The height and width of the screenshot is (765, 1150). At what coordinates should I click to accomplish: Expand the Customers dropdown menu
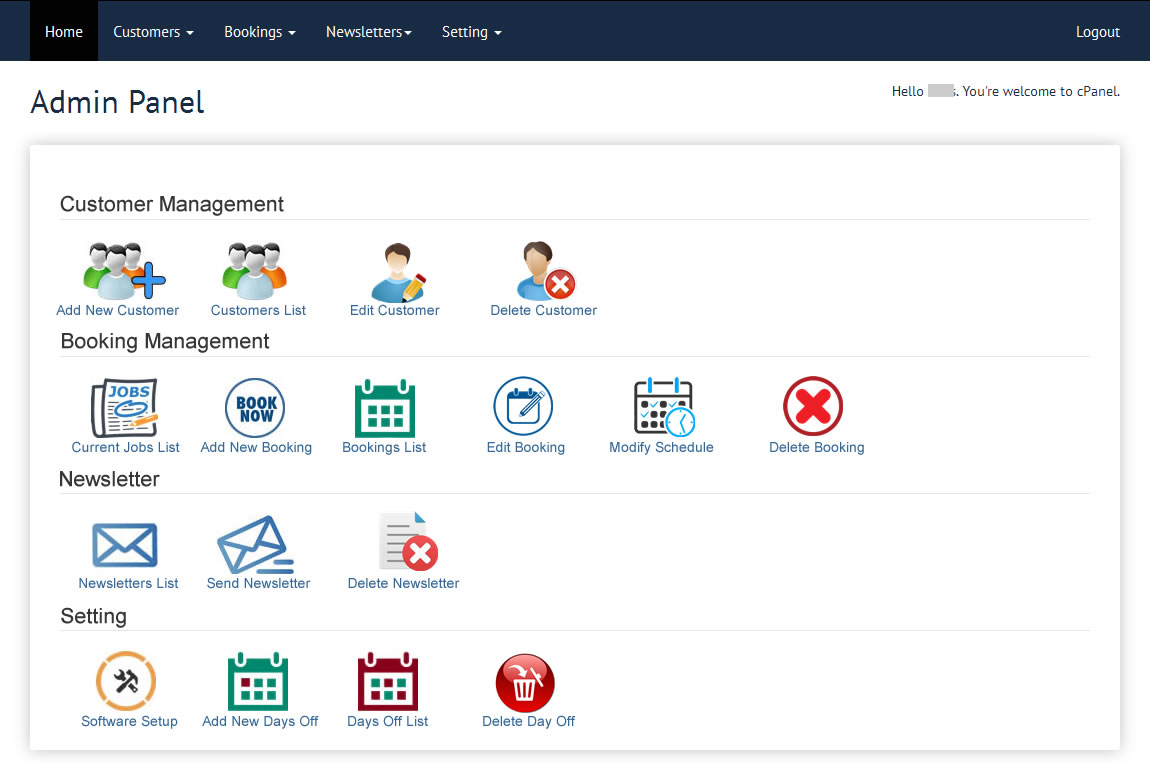click(x=153, y=32)
